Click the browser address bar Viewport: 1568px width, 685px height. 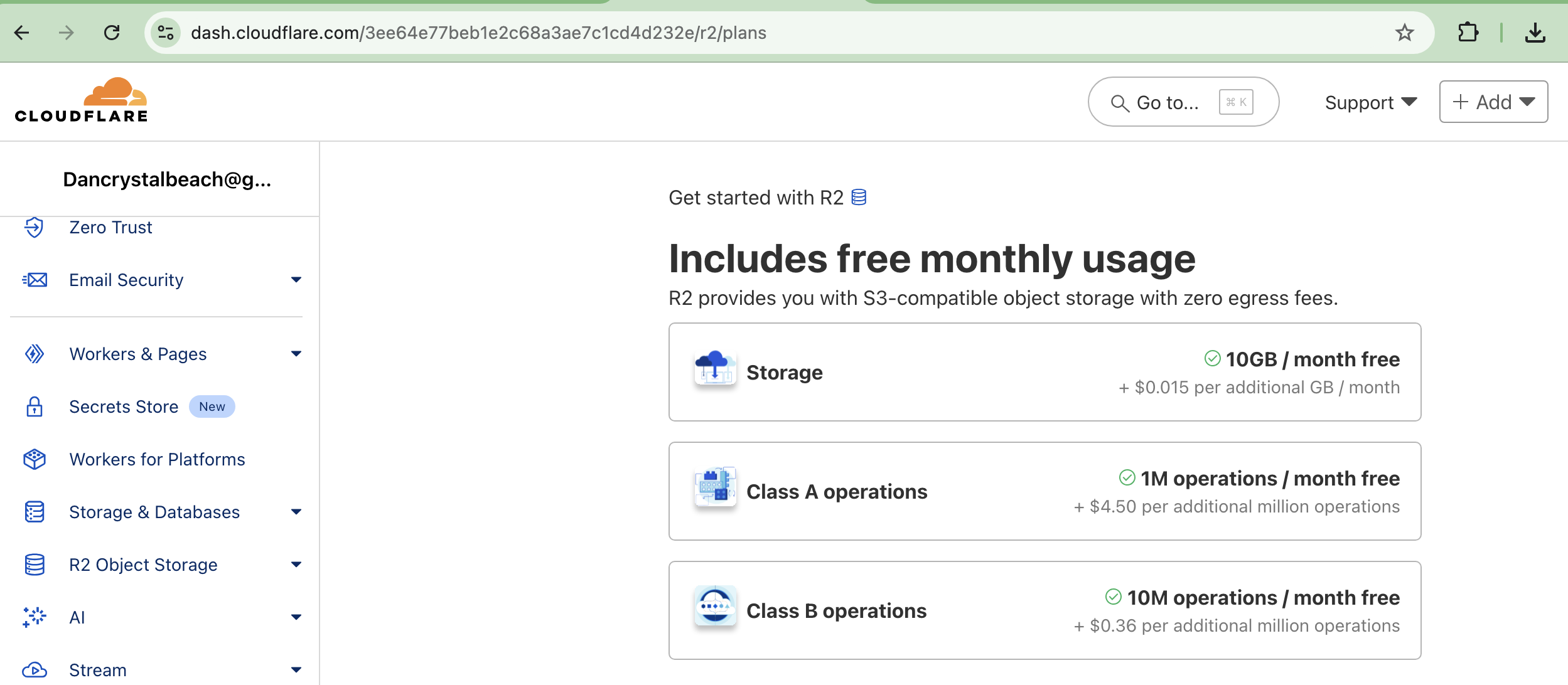pos(477,33)
